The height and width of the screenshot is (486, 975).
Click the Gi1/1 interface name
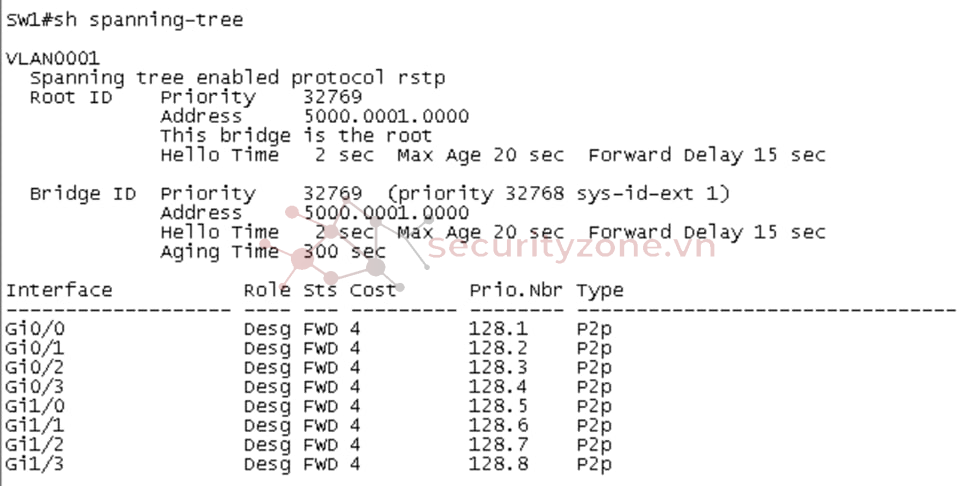coord(34,426)
